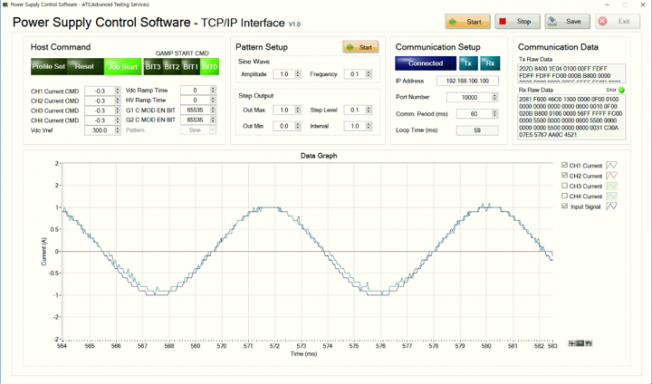The height and width of the screenshot is (384, 652).
Task: Click the Save button
Action: click(568, 22)
